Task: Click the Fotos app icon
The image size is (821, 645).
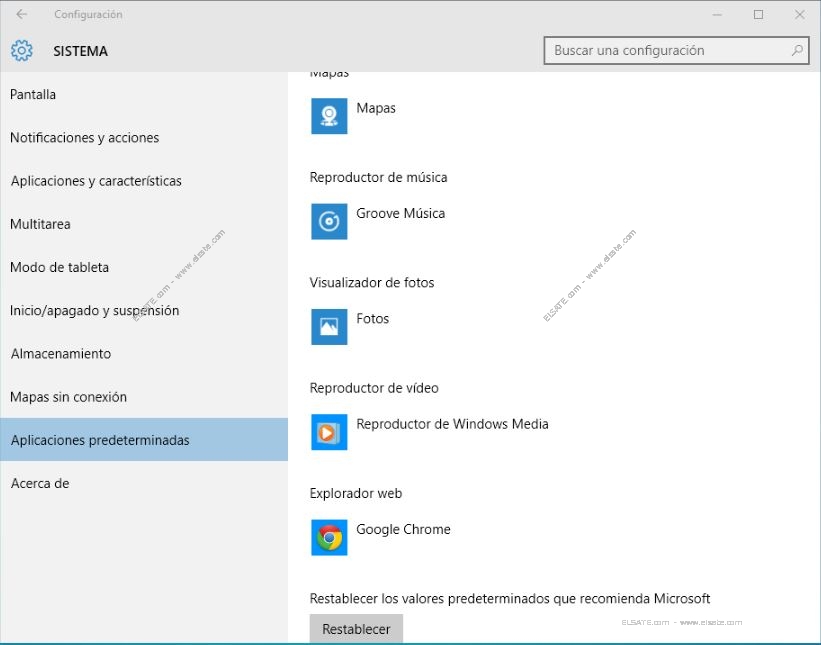Action: (x=329, y=326)
